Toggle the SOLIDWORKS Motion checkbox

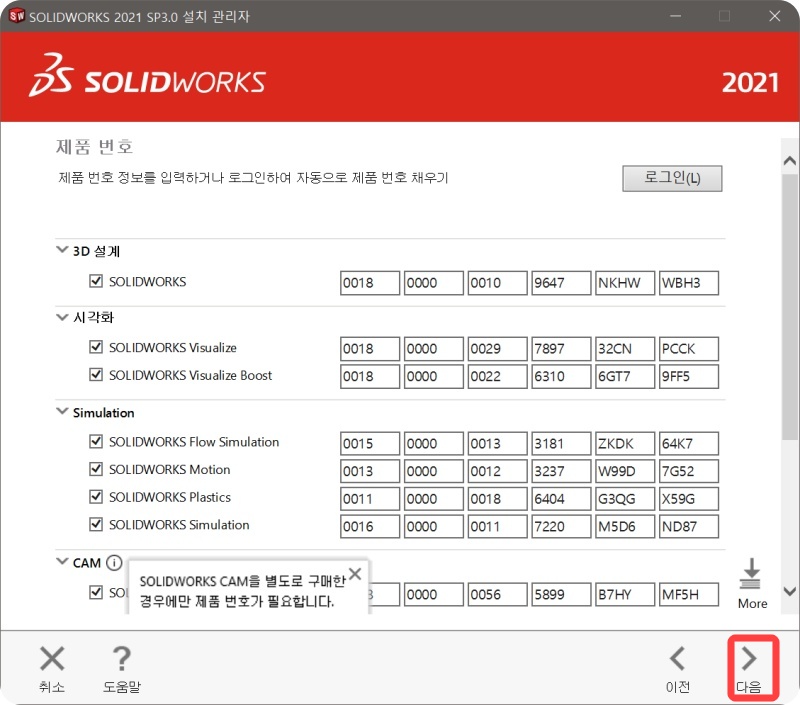tap(96, 470)
